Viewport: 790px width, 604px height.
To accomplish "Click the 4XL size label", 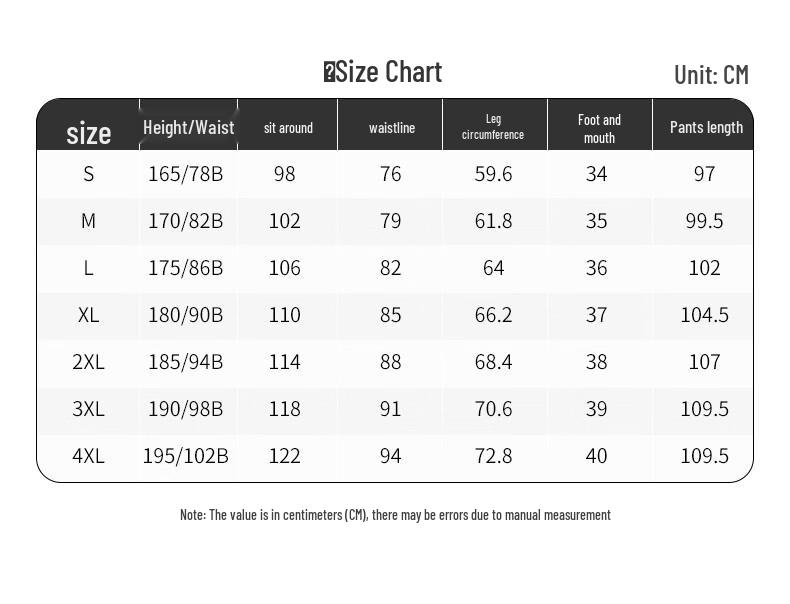I will (x=89, y=456).
